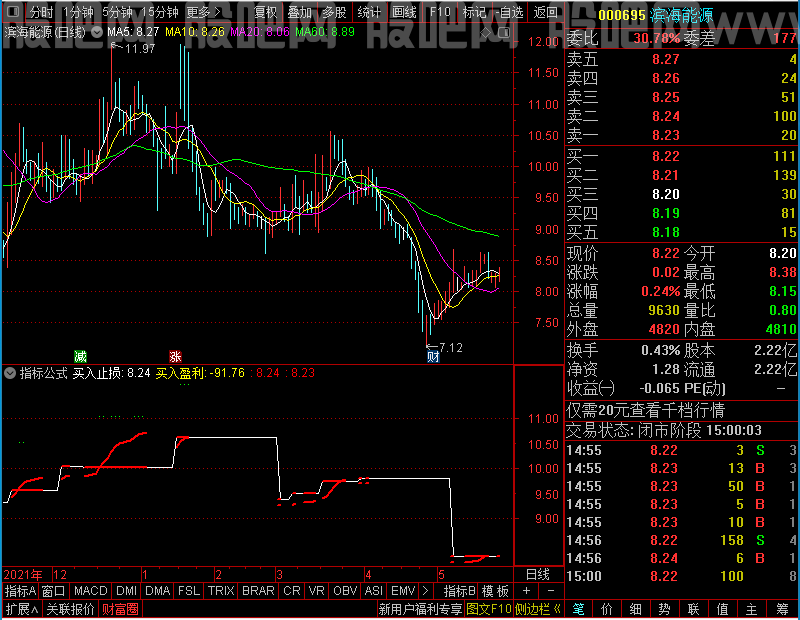
Task: Switch indicator to TRIX
Action: coord(221,591)
